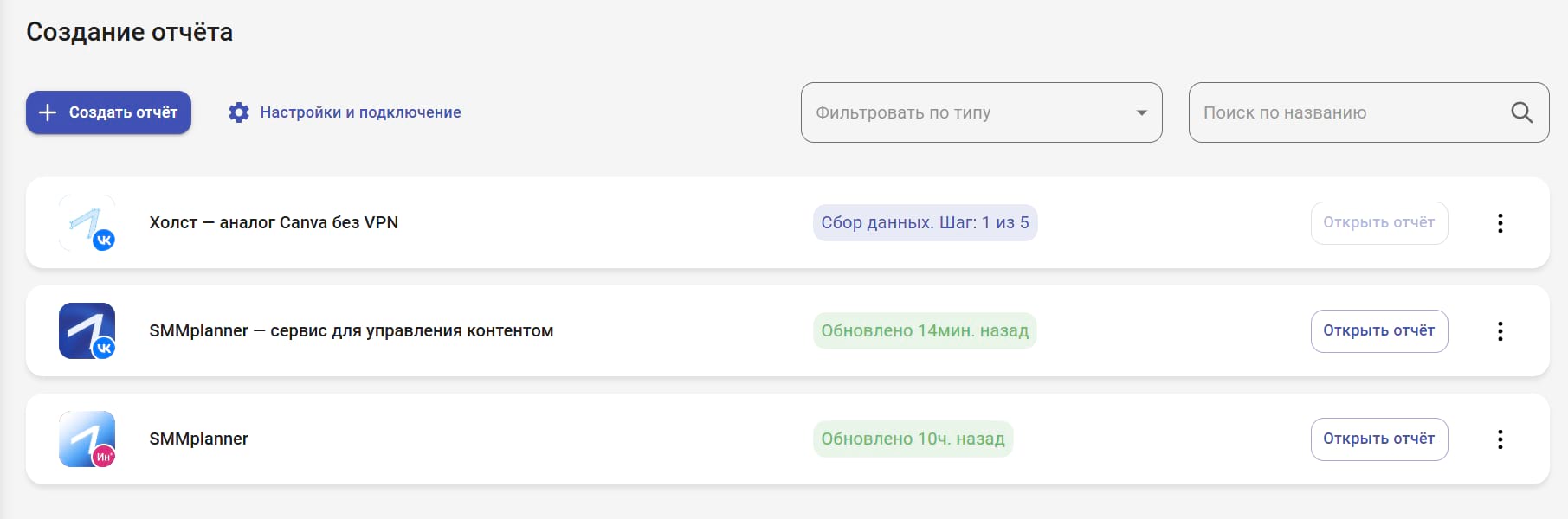Click the SMMplanner title in the last row
This screenshot has height=519, width=1568.
pyautogui.click(x=198, y=439)
